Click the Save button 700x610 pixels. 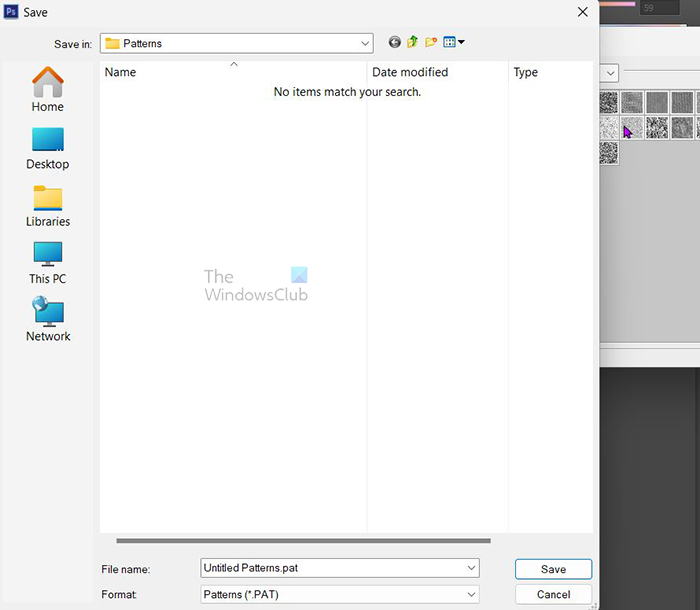click(x=554, y=569)
